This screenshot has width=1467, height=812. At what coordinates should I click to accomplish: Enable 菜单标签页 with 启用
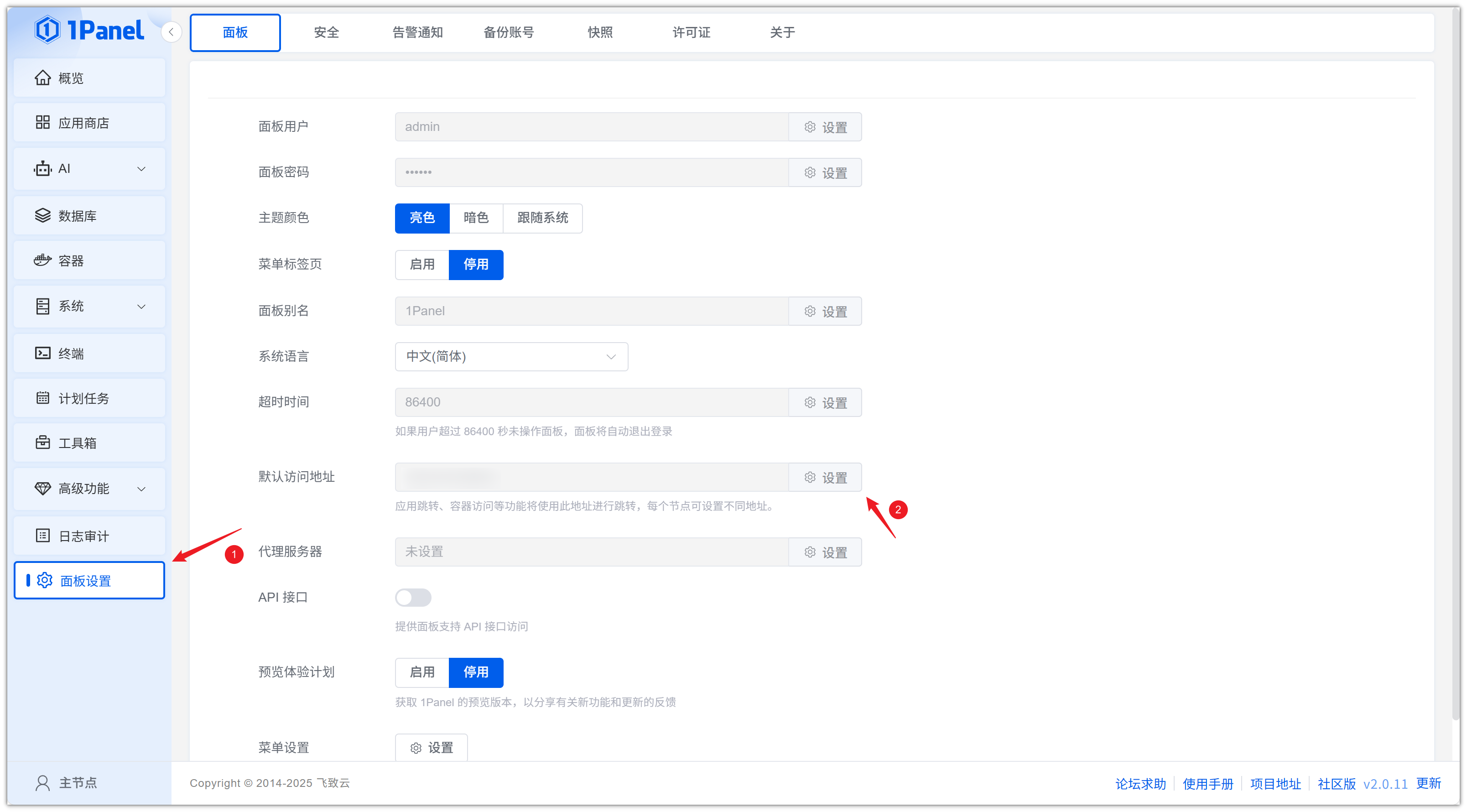pyautogui.click(x=422, y=264)
